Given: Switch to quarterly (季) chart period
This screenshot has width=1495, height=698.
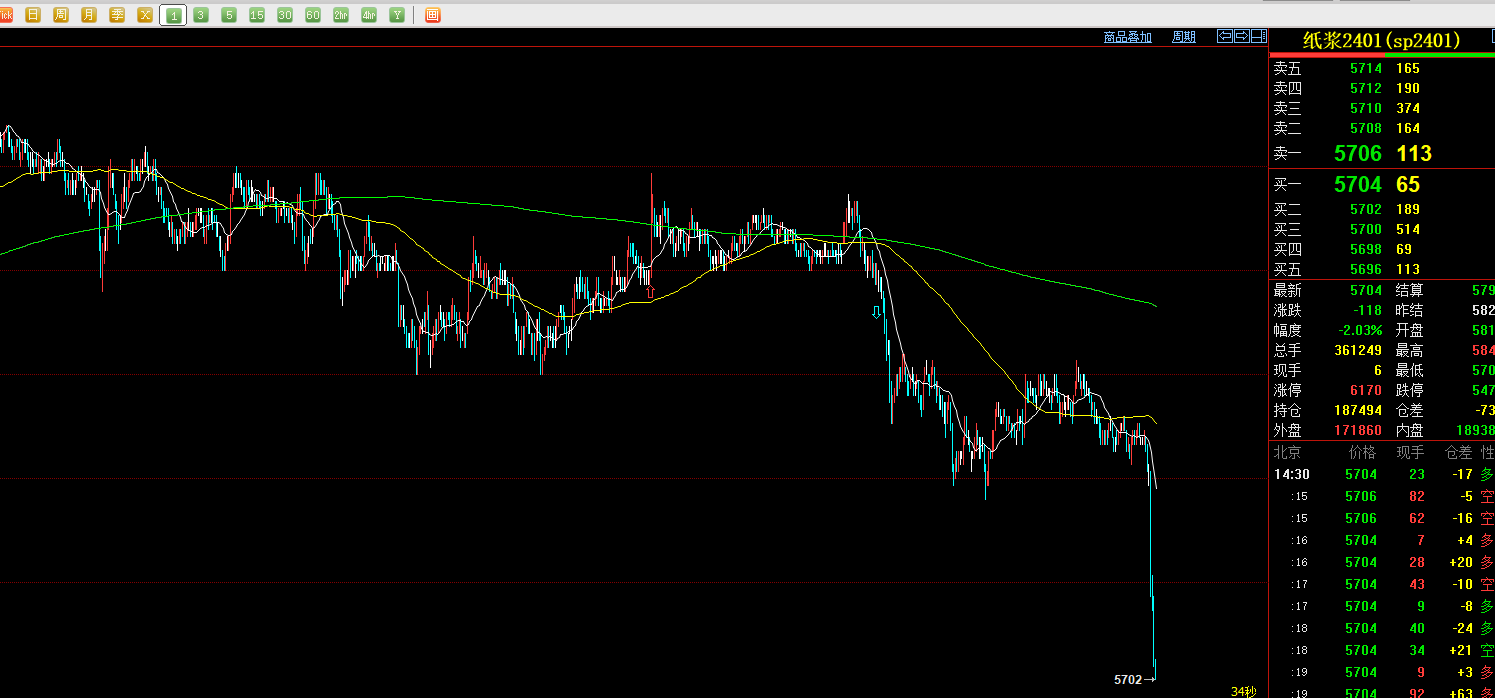Looking at the screenshot, I should (x=117, y=15).
